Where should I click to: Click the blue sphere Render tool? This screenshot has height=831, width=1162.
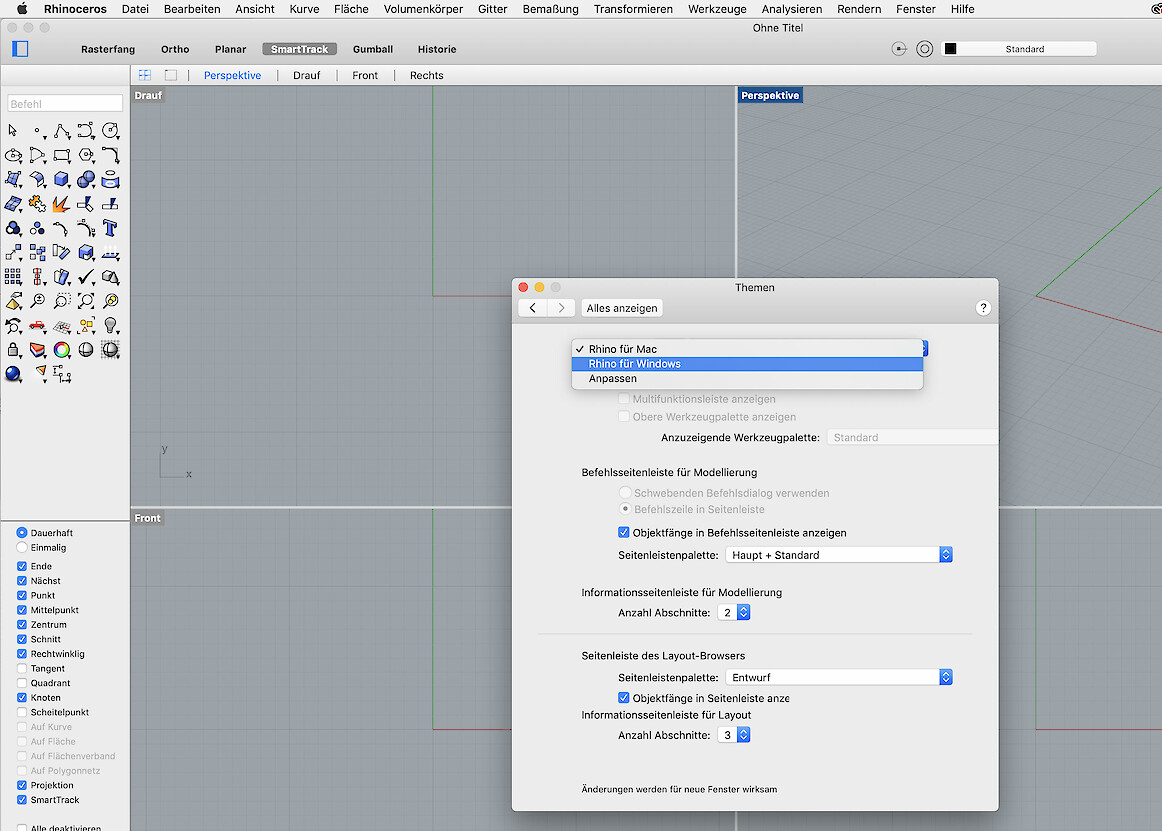click(x=13, y=374)
